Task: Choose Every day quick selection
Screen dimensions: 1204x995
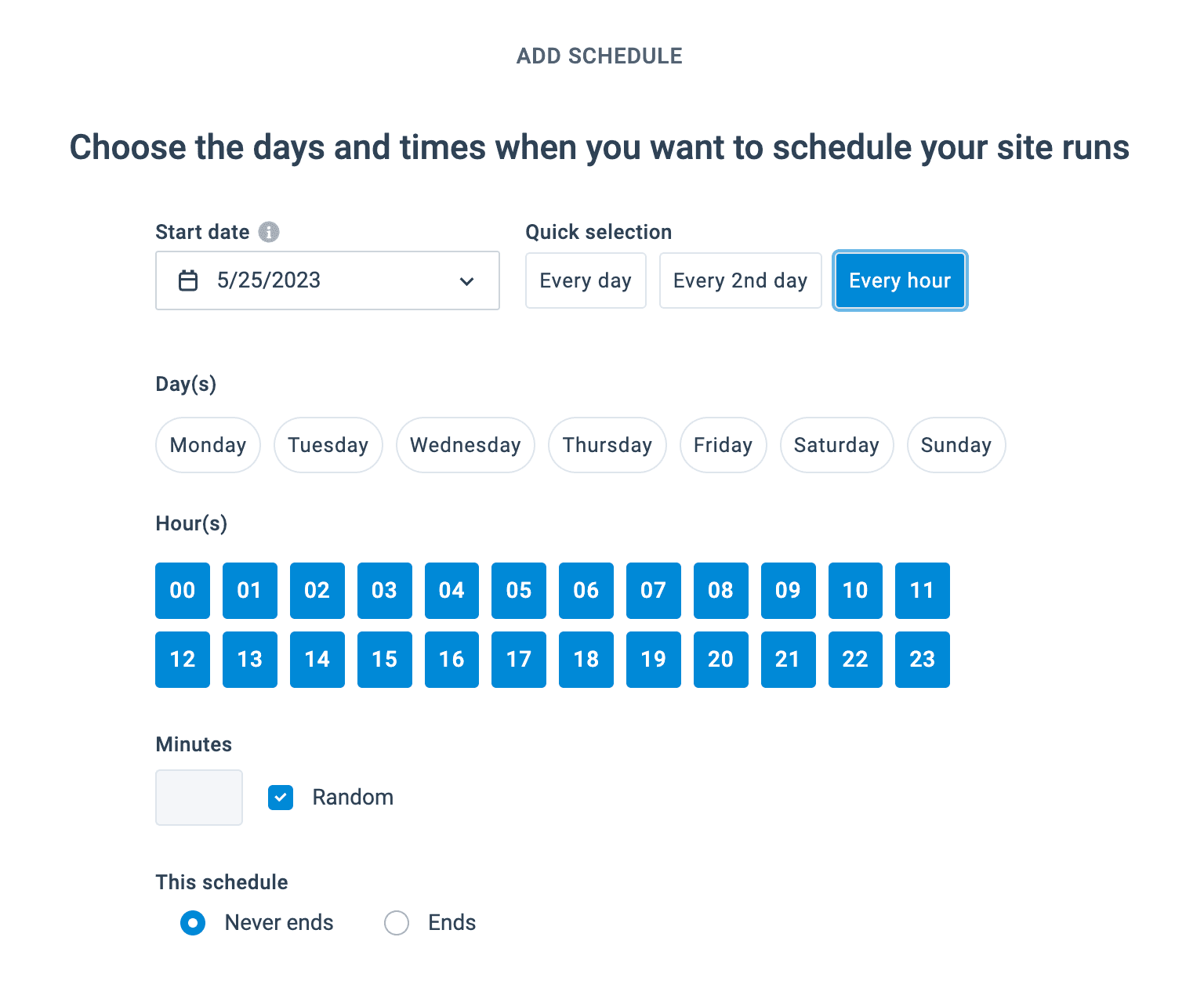Action: (x=586, y=280)
